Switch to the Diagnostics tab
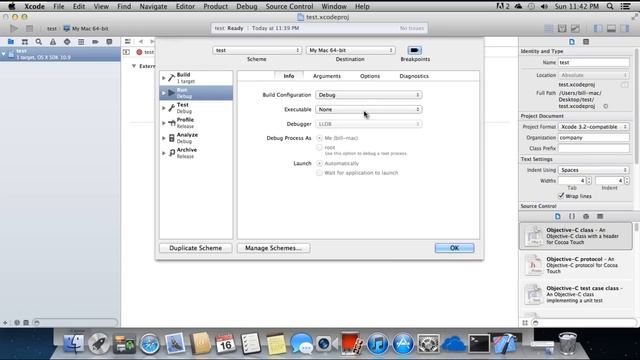This screenshot has height=360, width=640. point(414,76)
